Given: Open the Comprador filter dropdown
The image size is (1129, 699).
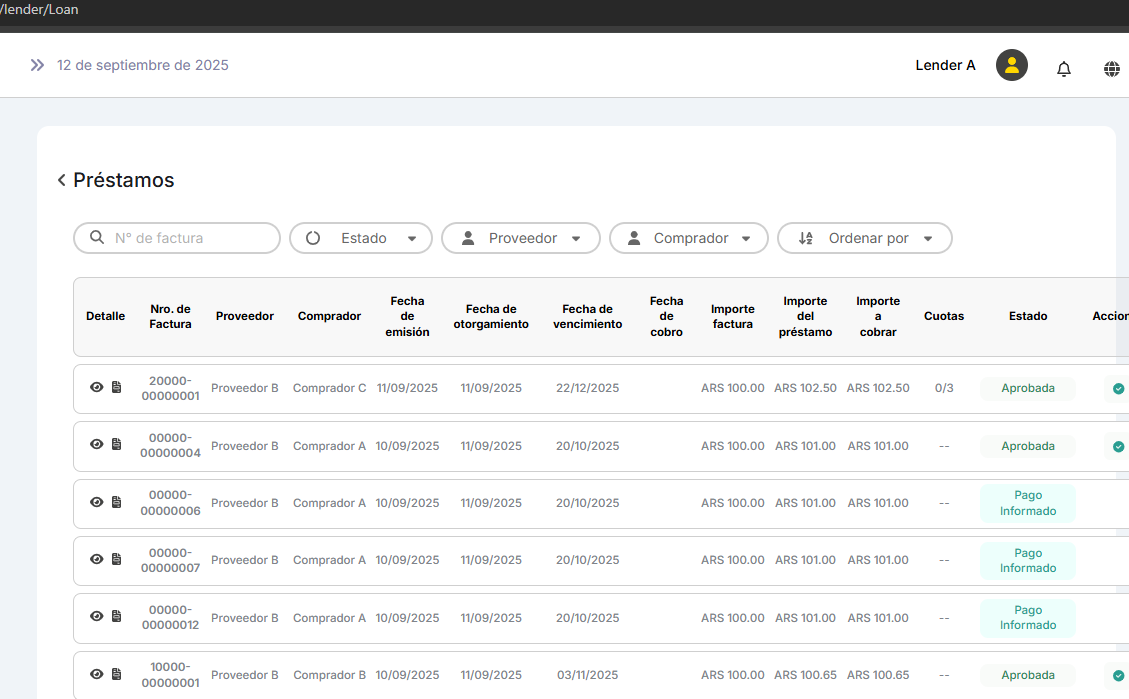Looking at the screenshot, I should point(689,238).
